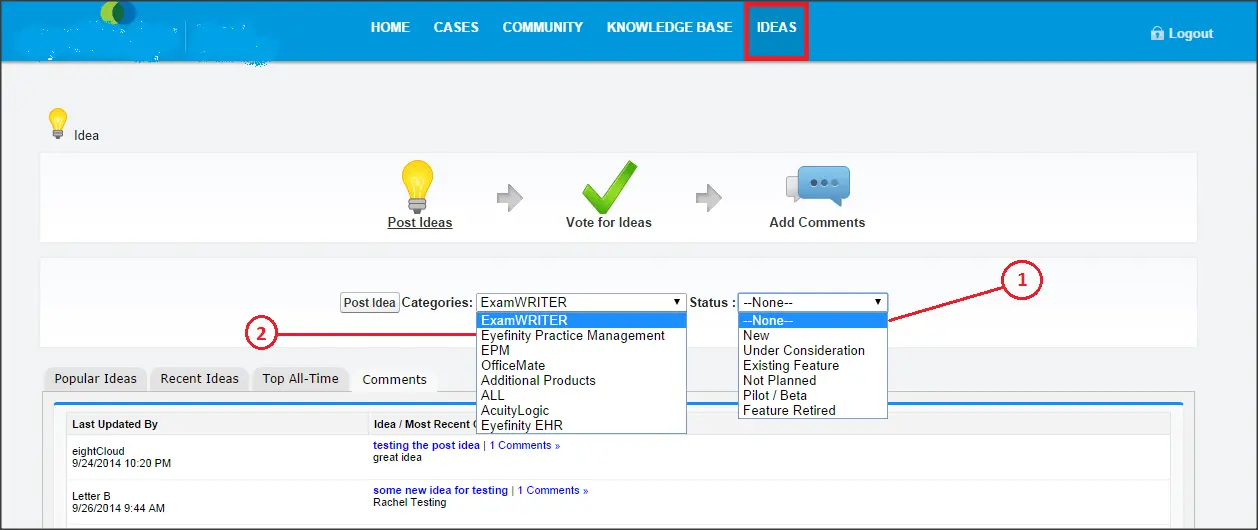Go to the COMMUNITY section

coord(542,27)
